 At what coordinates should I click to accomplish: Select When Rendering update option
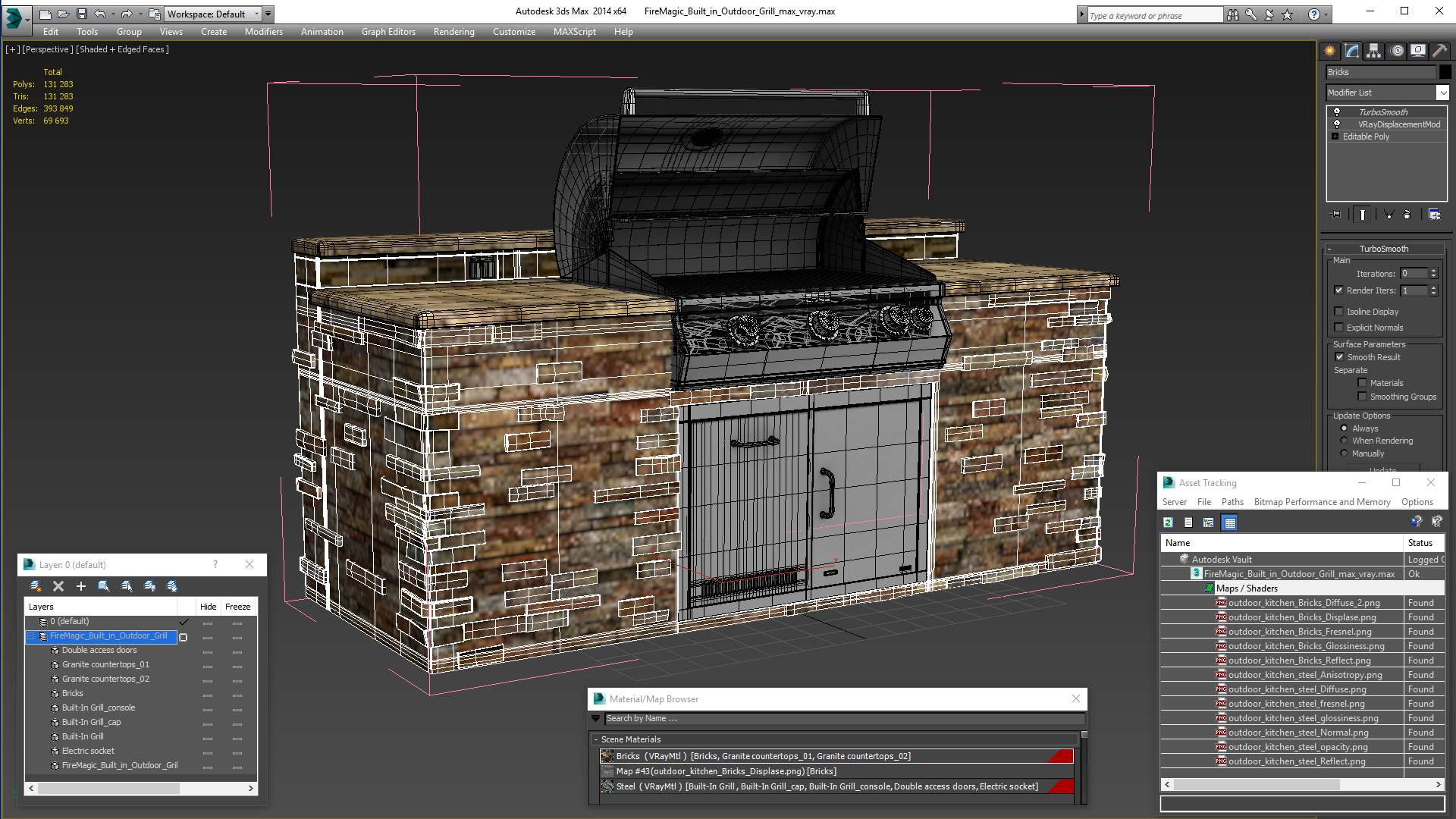1345,441
